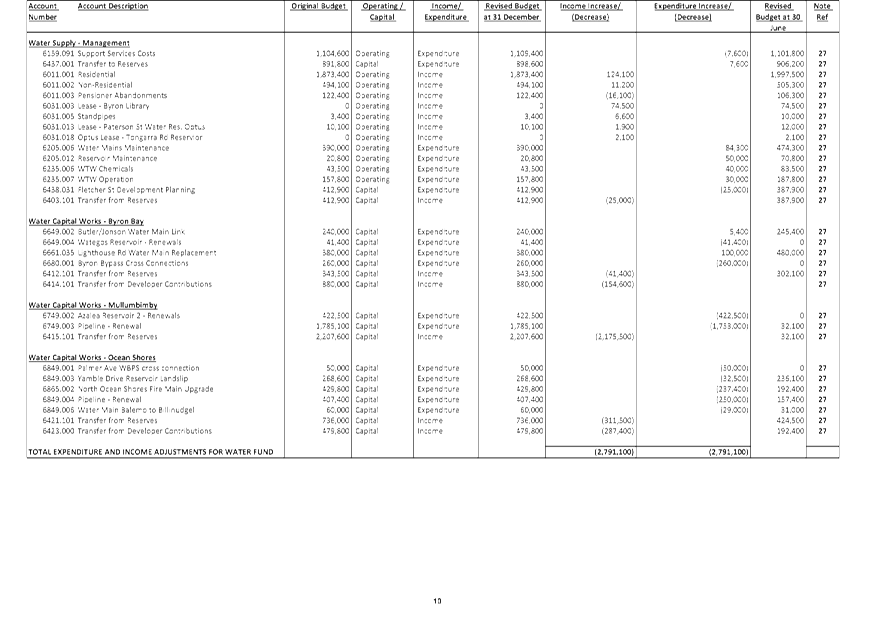Click the expenditure increase value 84,300

point(737,148)
